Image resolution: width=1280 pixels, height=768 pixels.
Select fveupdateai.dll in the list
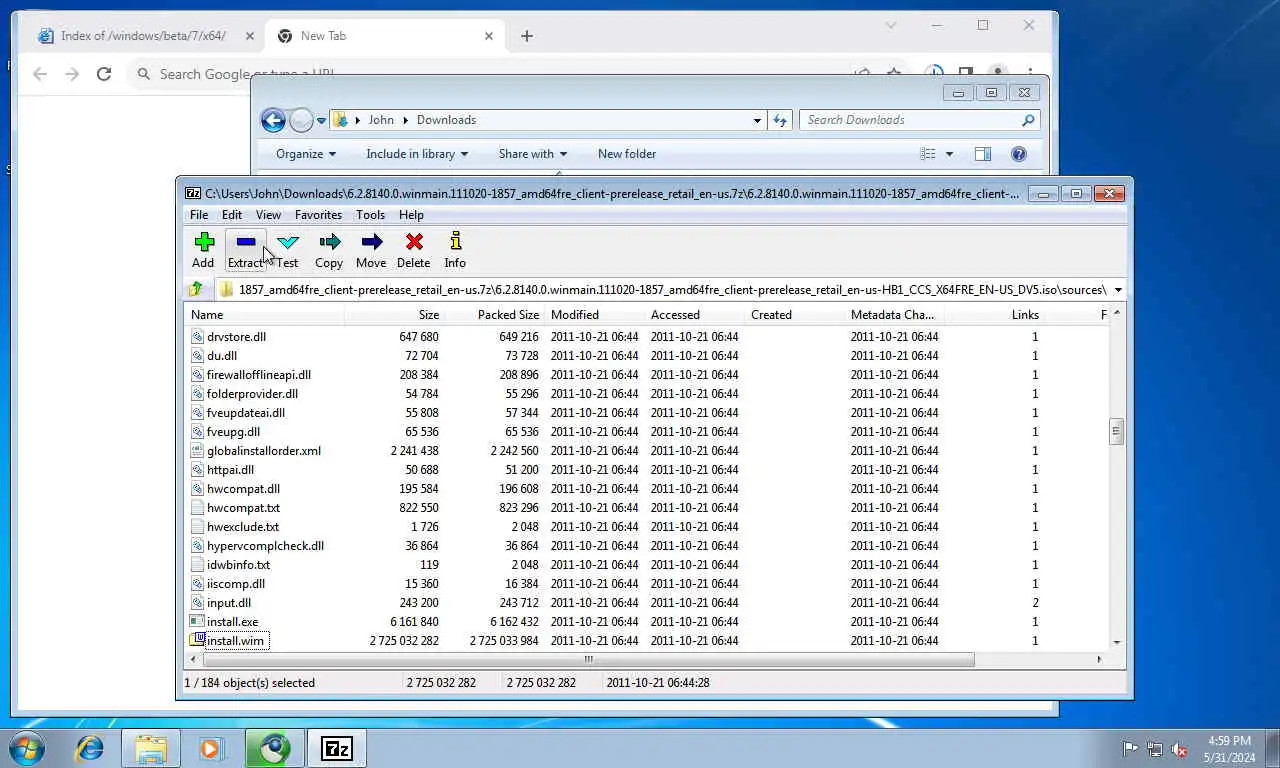(x=246, y=413)
